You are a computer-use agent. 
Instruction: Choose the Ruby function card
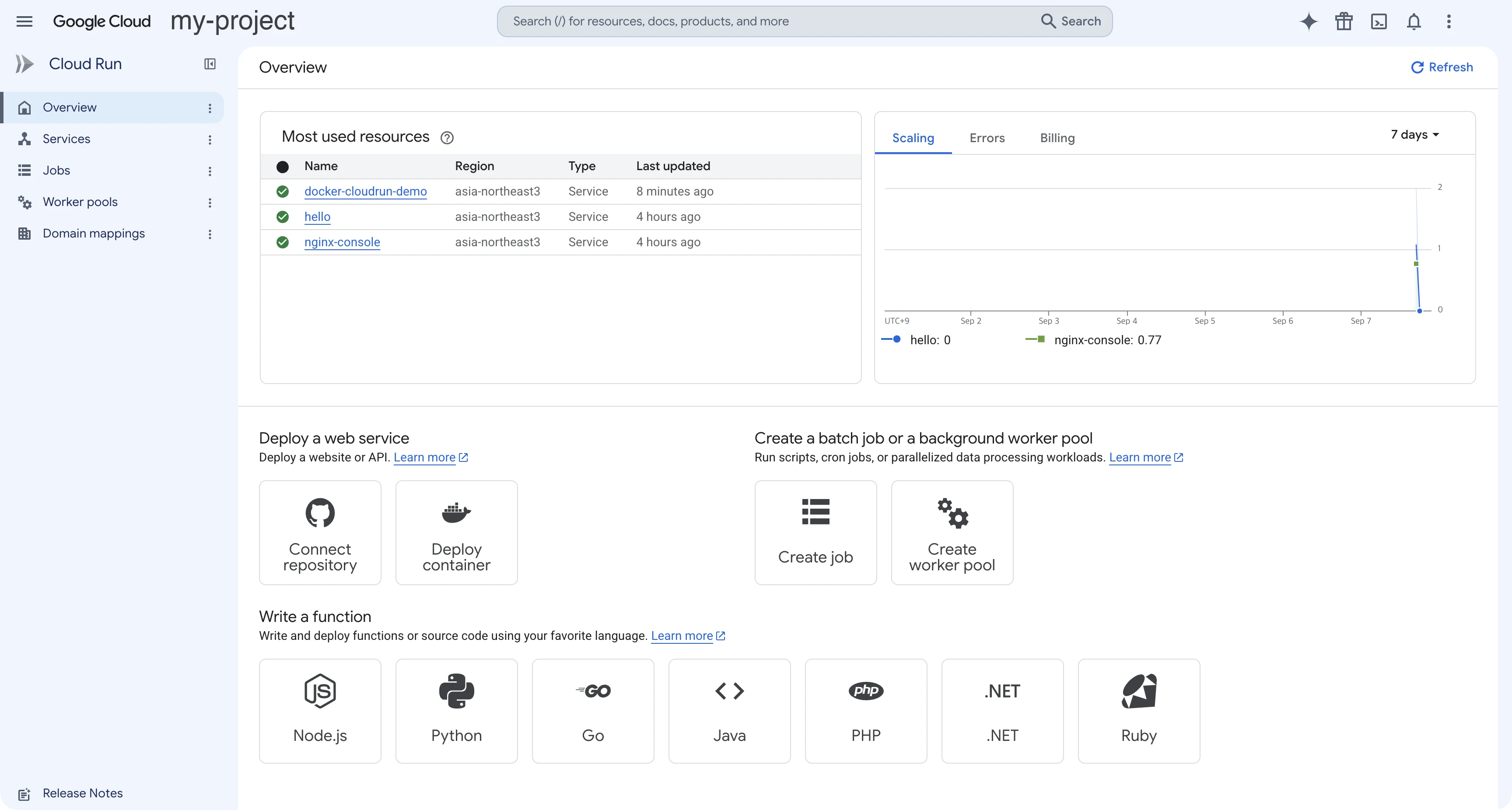pyautogui.click(x=1139, y=711)
